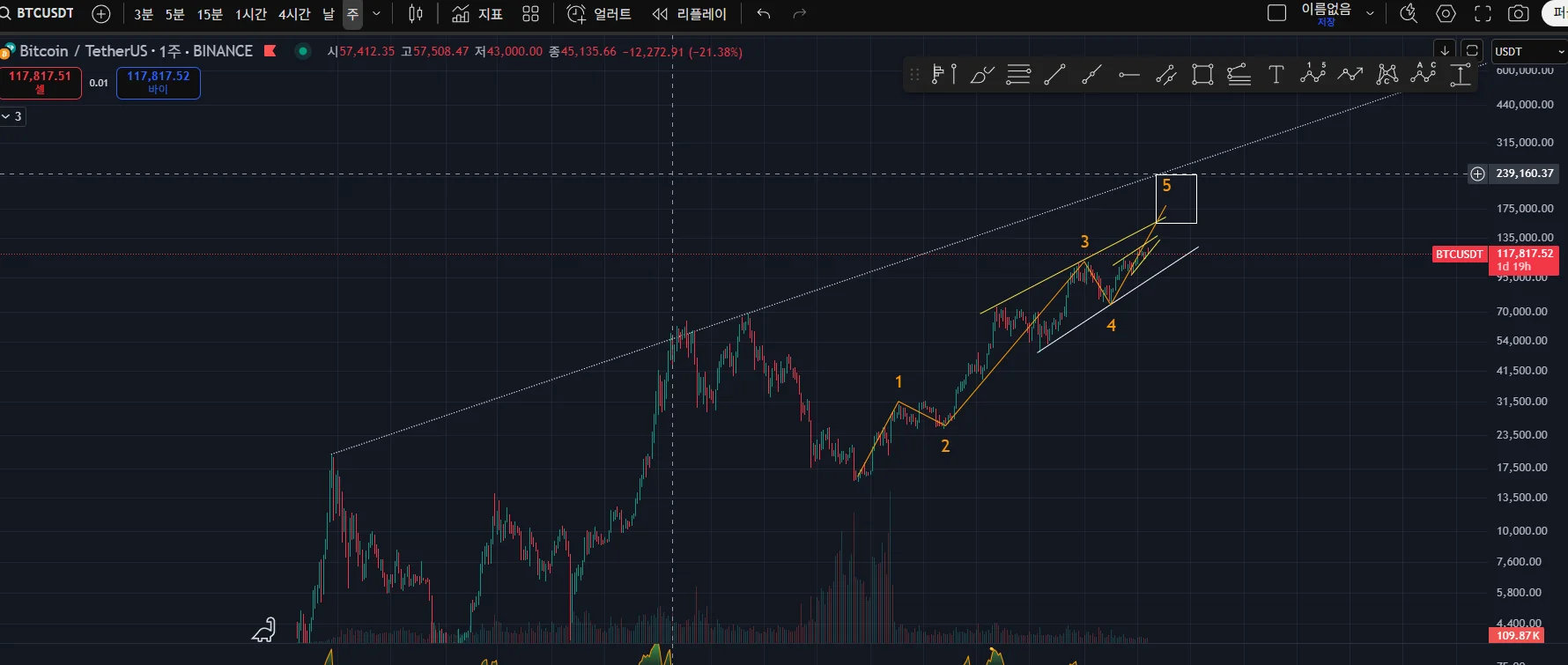Switch to the 15분 timeframe

pos(210,14)
